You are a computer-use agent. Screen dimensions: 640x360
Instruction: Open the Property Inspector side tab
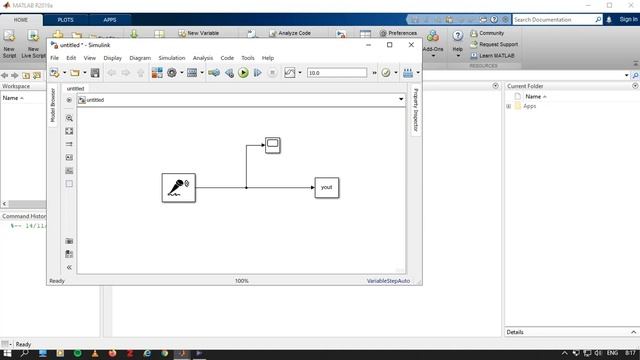click(416, 109)
